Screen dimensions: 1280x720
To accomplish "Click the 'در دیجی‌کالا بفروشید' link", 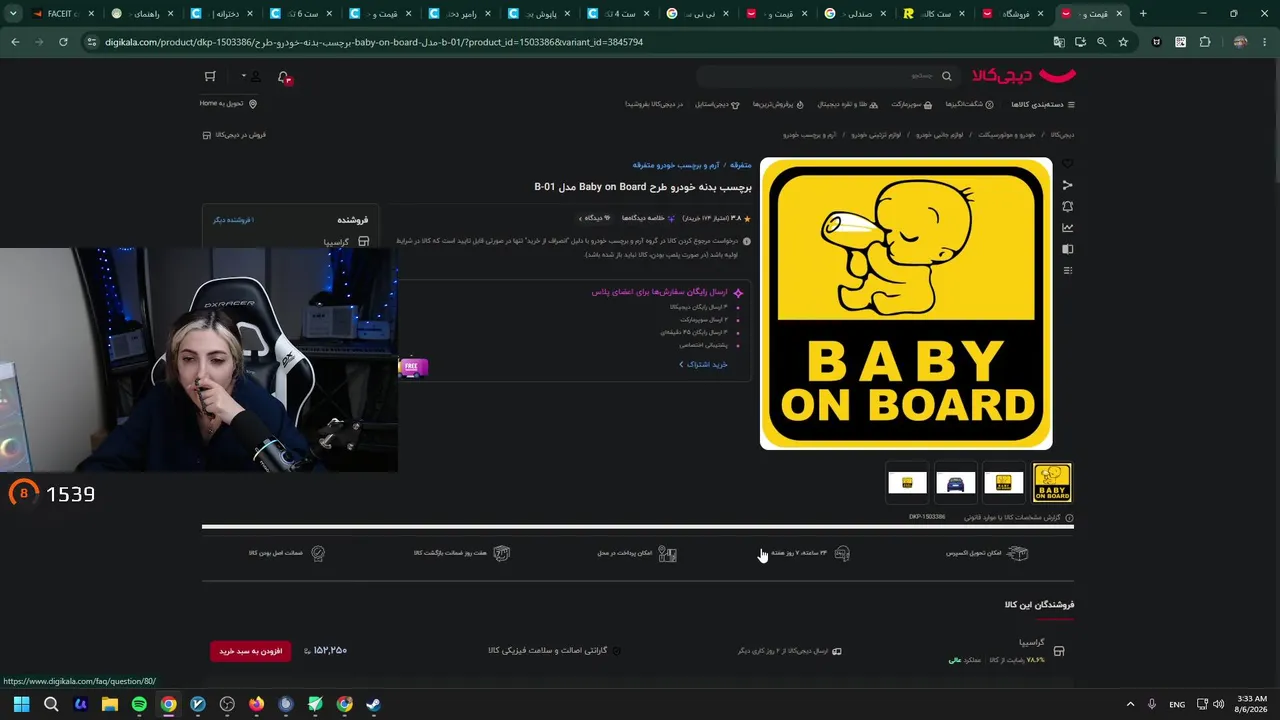I will (x=654, y=105).
